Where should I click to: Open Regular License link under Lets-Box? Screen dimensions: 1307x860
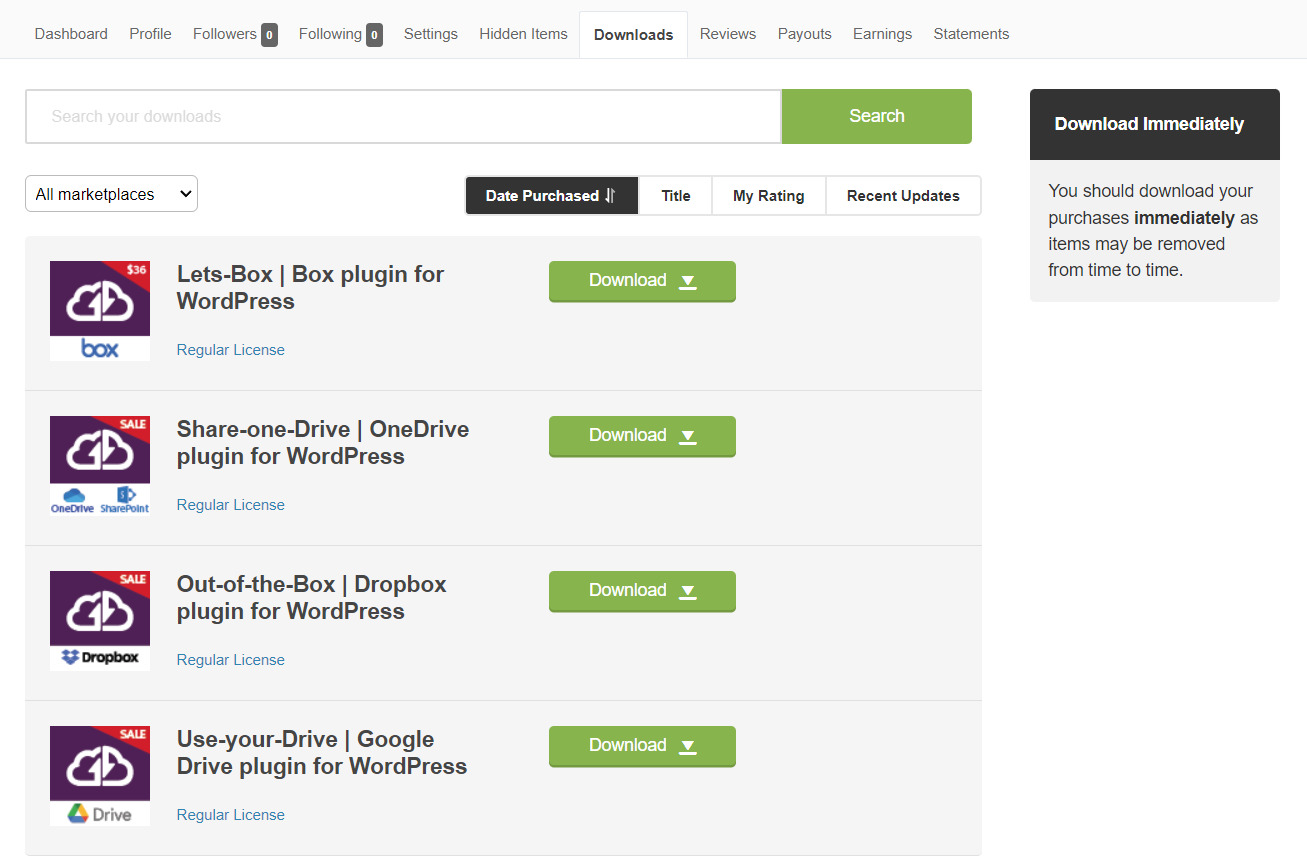pos(230,350)
